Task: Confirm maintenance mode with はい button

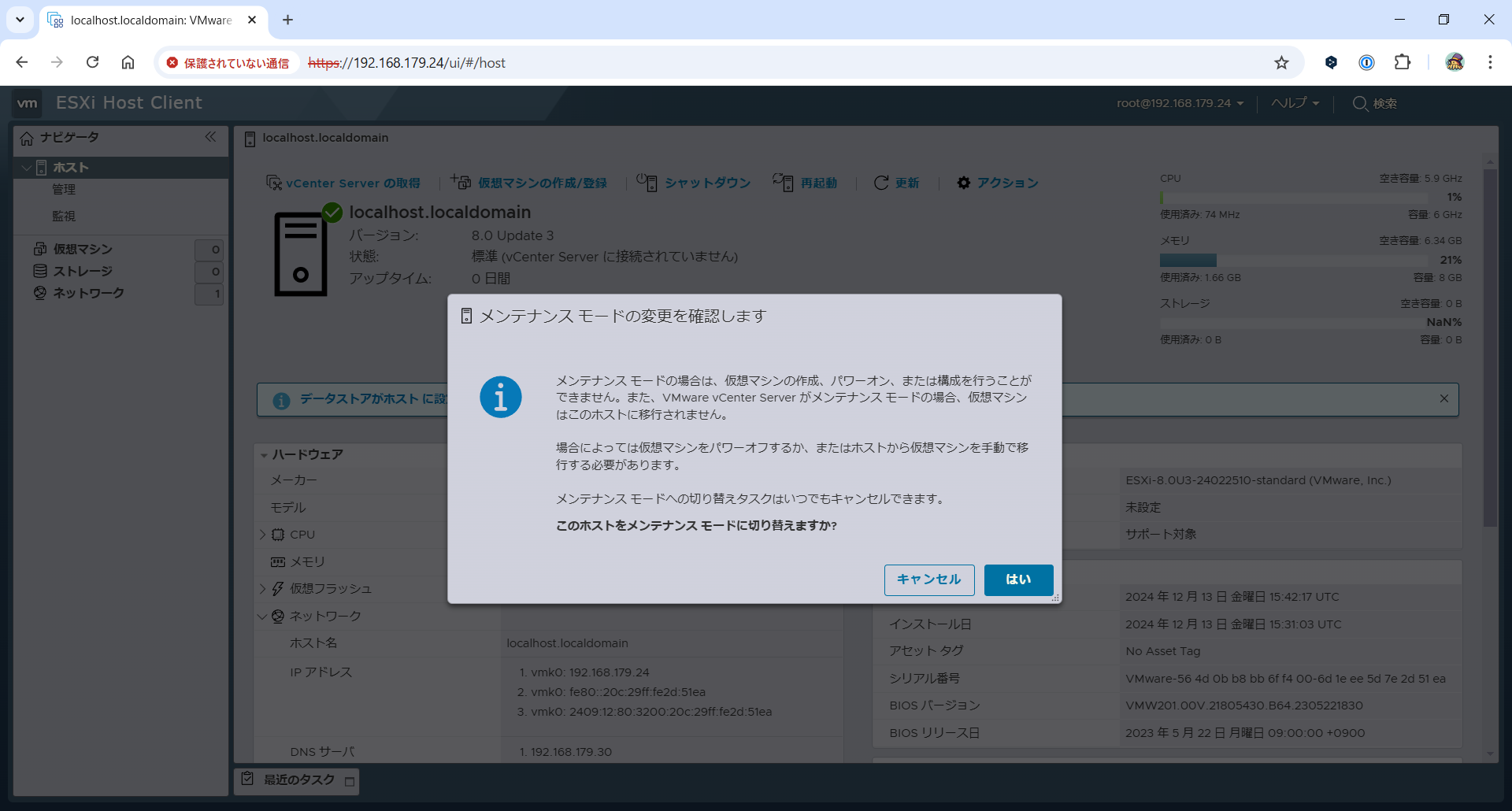Action: pyautogui.click(x=1018, y=580)
